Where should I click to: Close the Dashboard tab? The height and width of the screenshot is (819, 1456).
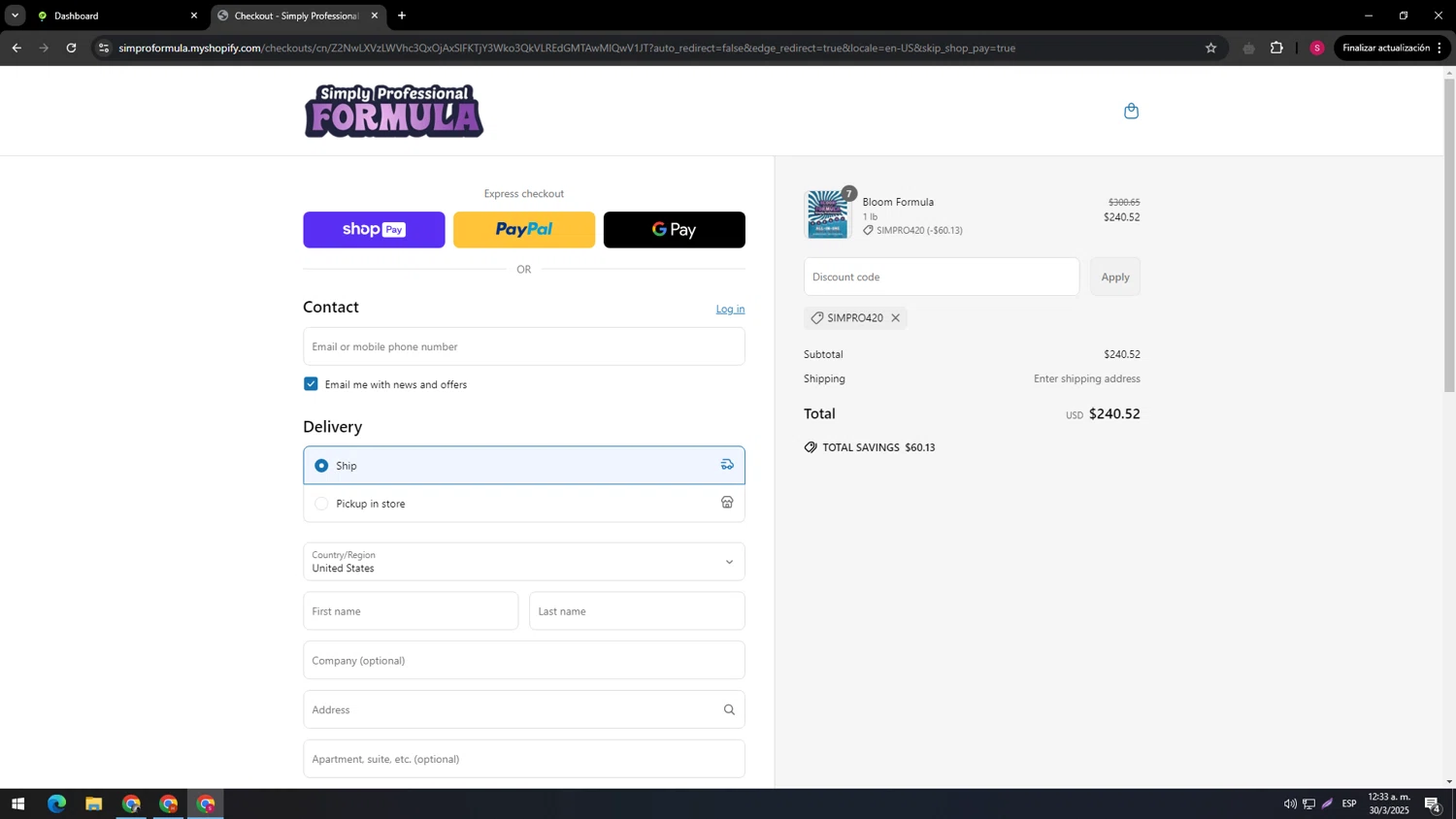(x=194, y=16)
